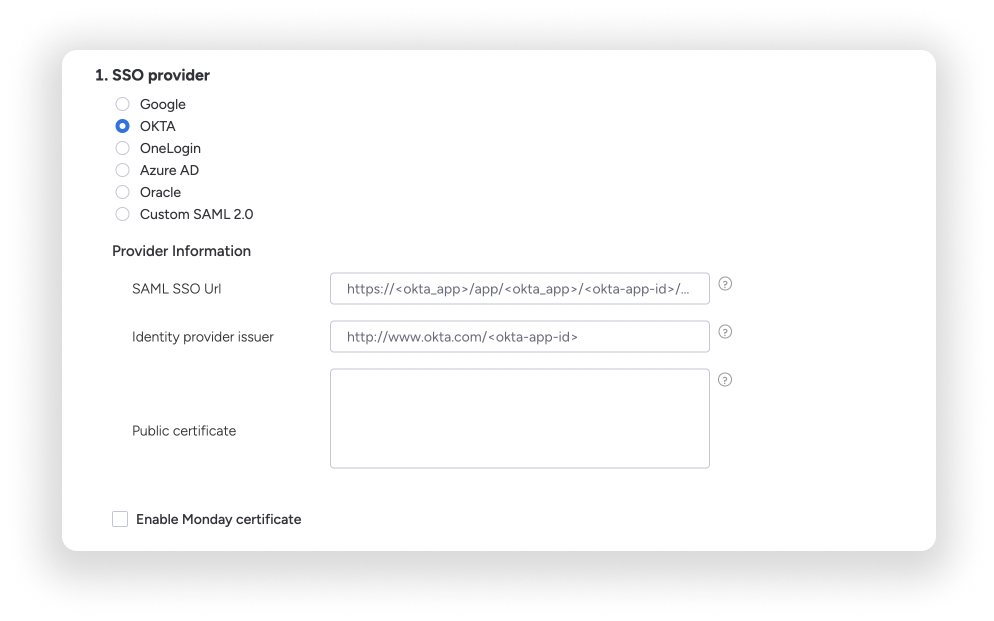Open the Identity provider issuer help icon
The image size is (994, 621).
725,332
